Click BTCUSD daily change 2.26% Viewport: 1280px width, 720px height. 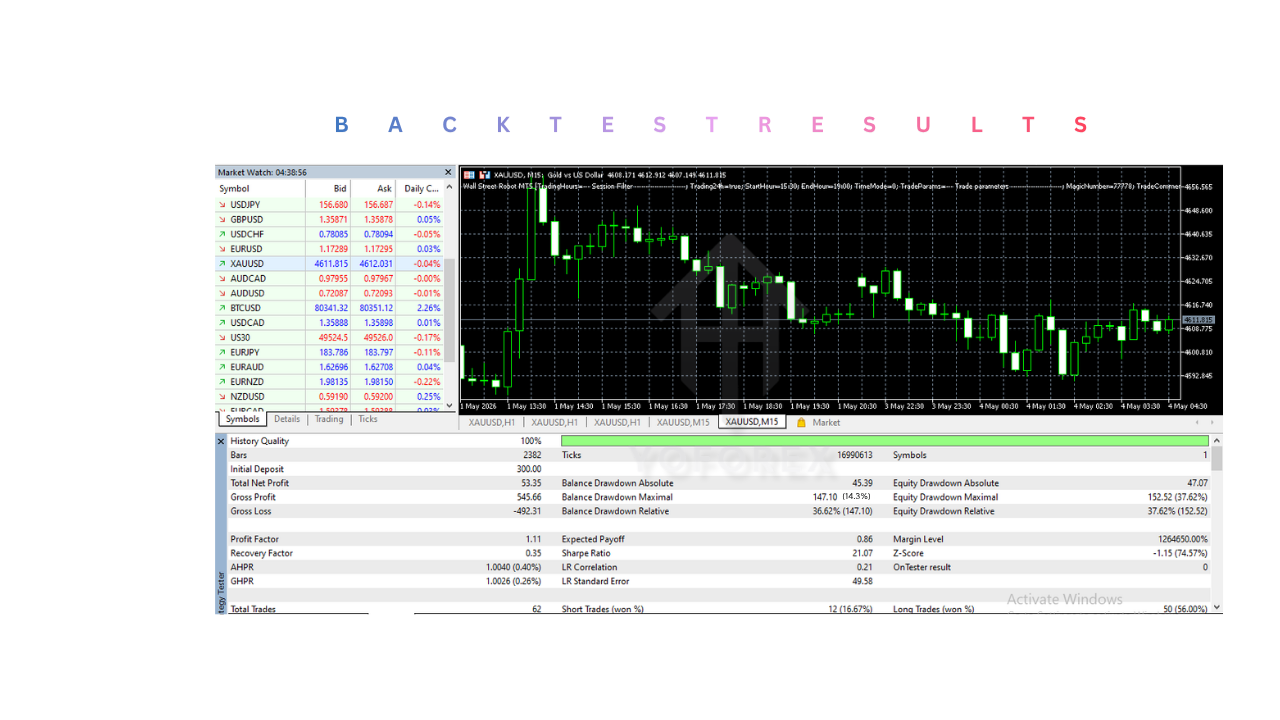tap(428, 308)
